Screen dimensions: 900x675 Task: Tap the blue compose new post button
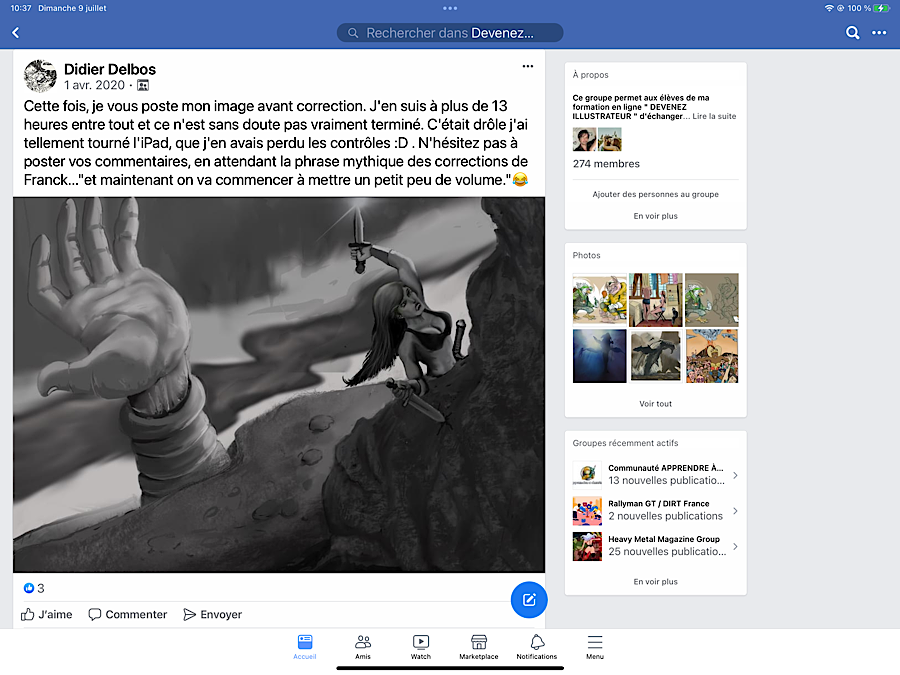coord(529,600)
